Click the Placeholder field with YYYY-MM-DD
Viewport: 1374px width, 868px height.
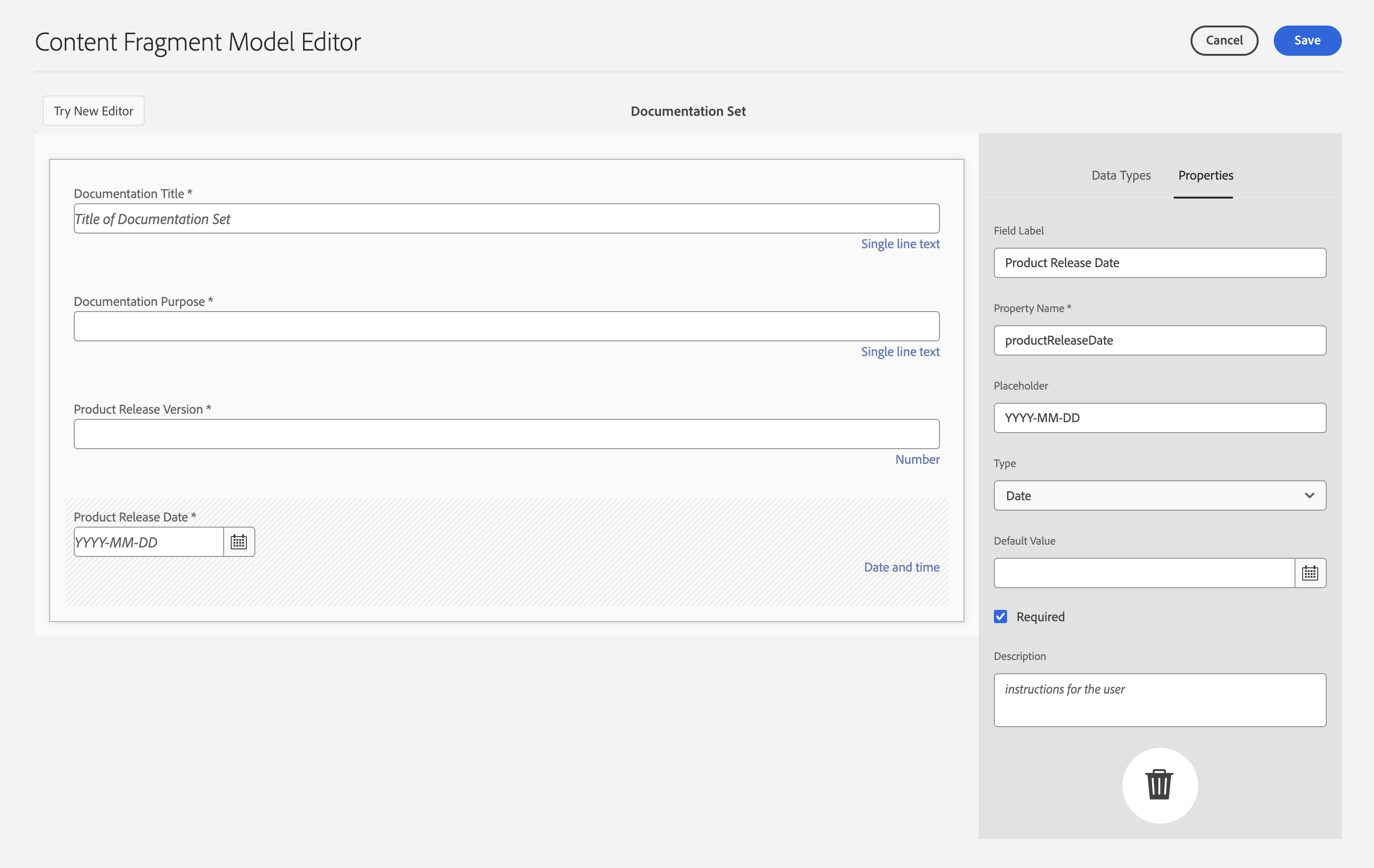(1159, 418)
